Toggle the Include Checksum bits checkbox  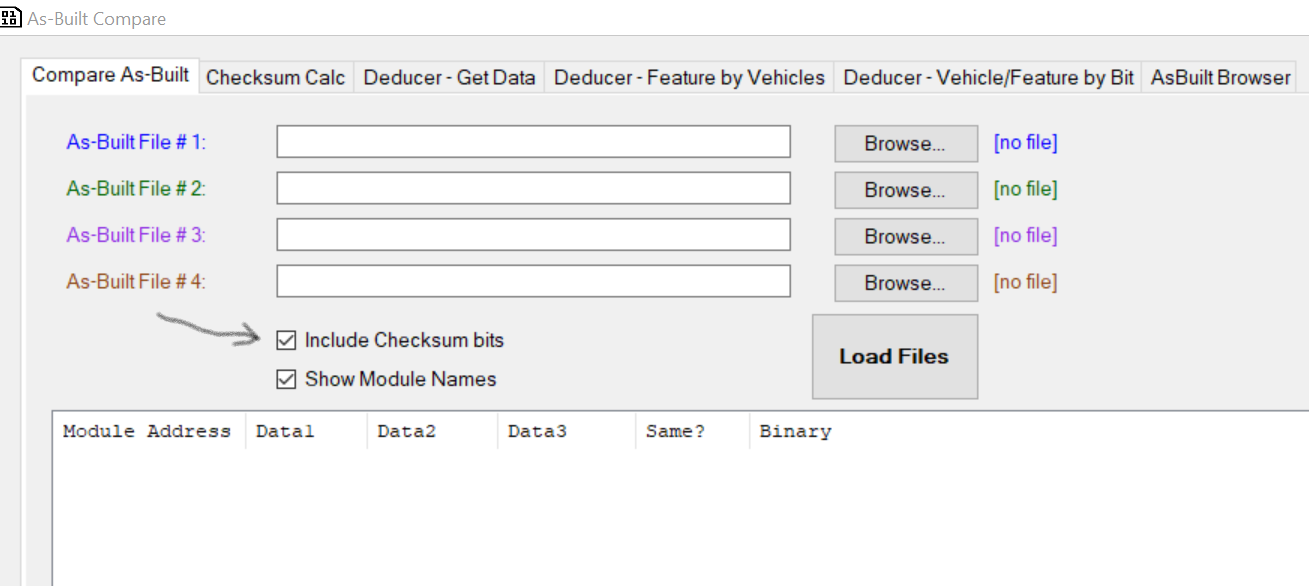coord(286,341)
